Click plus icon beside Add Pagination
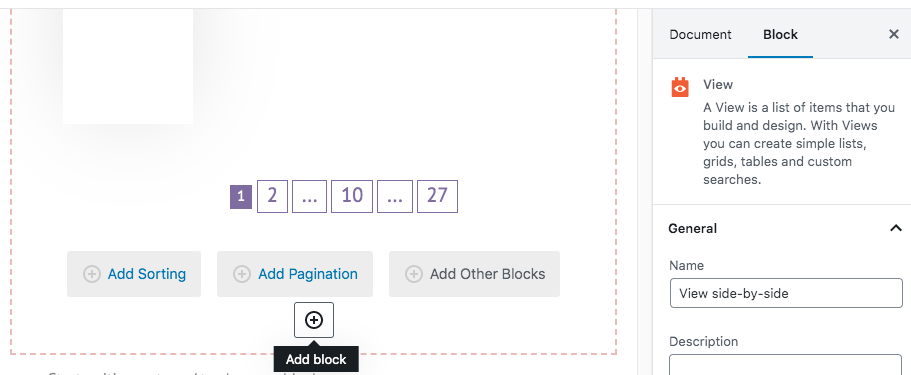 tap(242, 274)
